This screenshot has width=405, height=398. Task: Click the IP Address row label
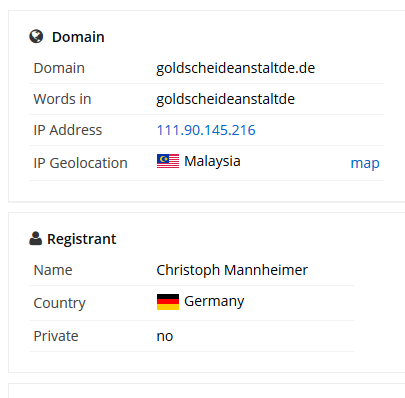coord(68,130)
